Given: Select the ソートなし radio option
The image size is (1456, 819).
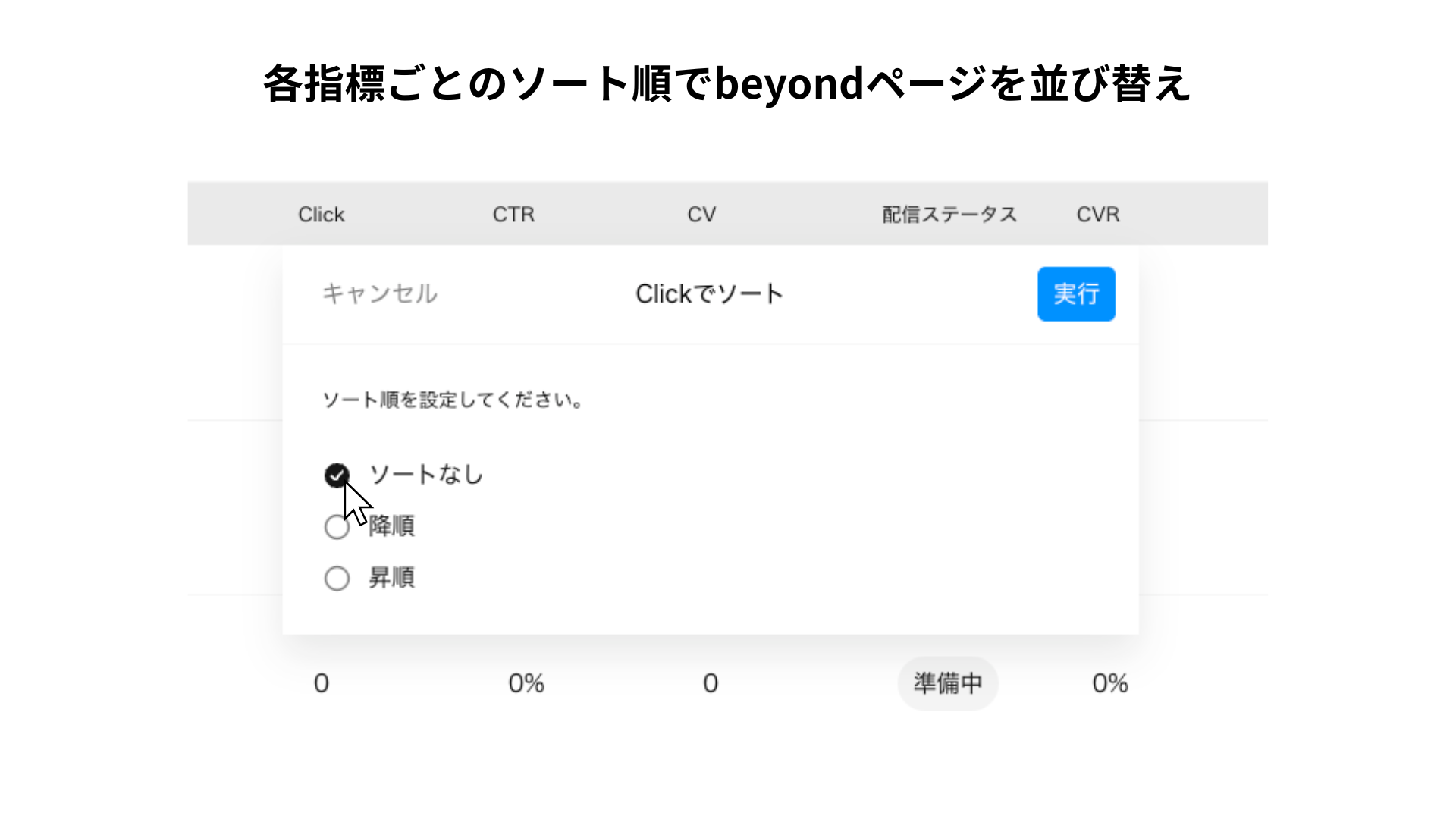Looking at the screenshot, I should click(x=337, y=475).
